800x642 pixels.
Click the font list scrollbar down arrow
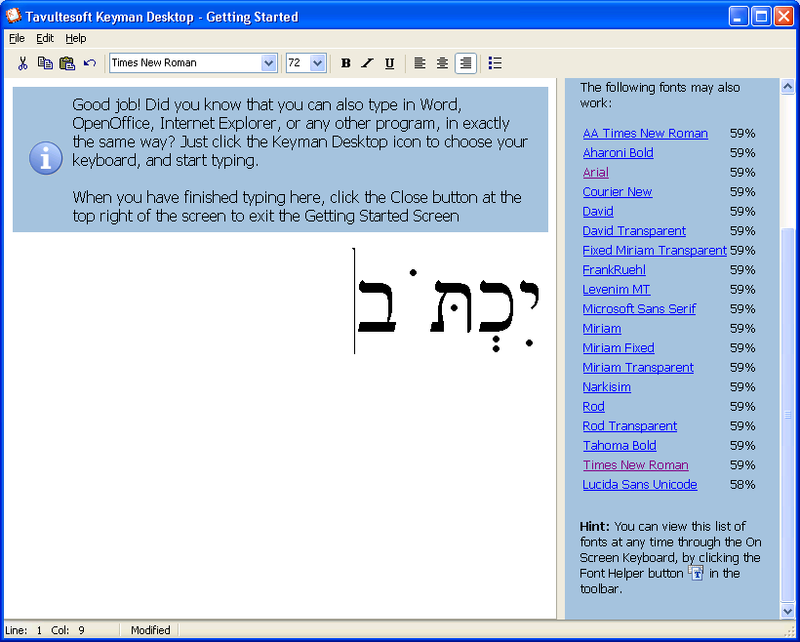pyautogui.click(x=787, y=610)
